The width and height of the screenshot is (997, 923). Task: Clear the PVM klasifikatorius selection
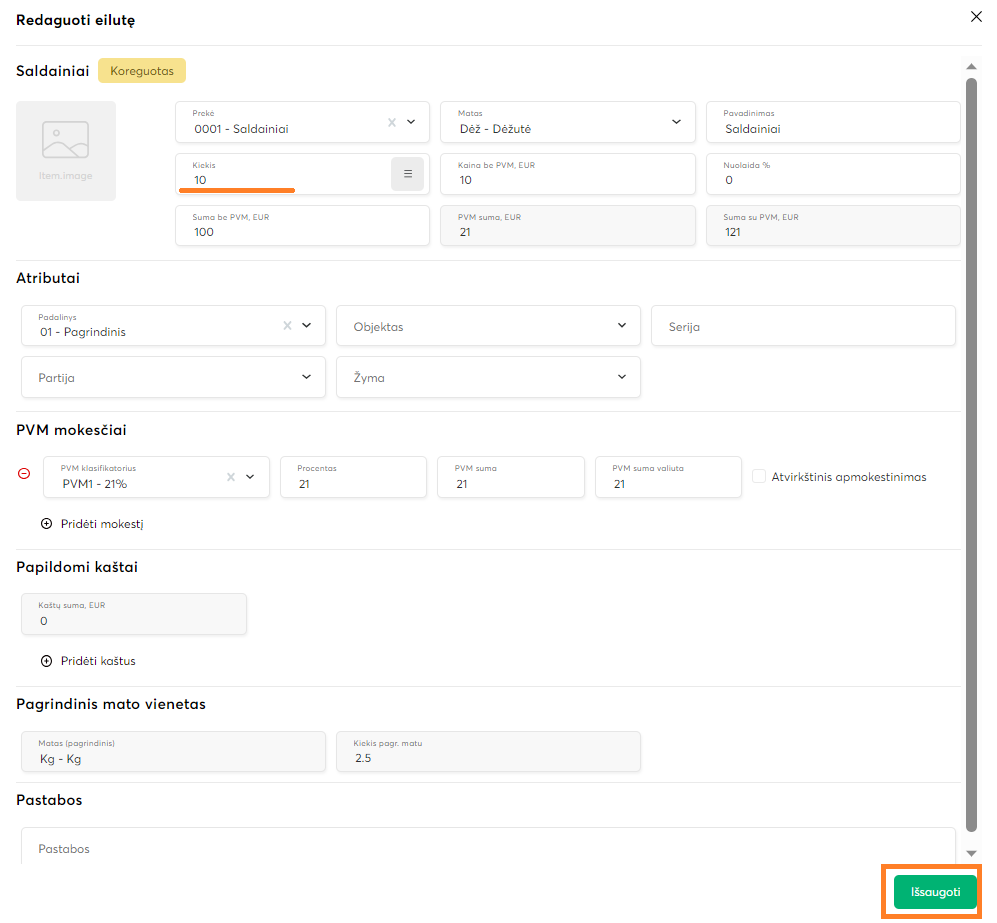(x=231, y=477)
